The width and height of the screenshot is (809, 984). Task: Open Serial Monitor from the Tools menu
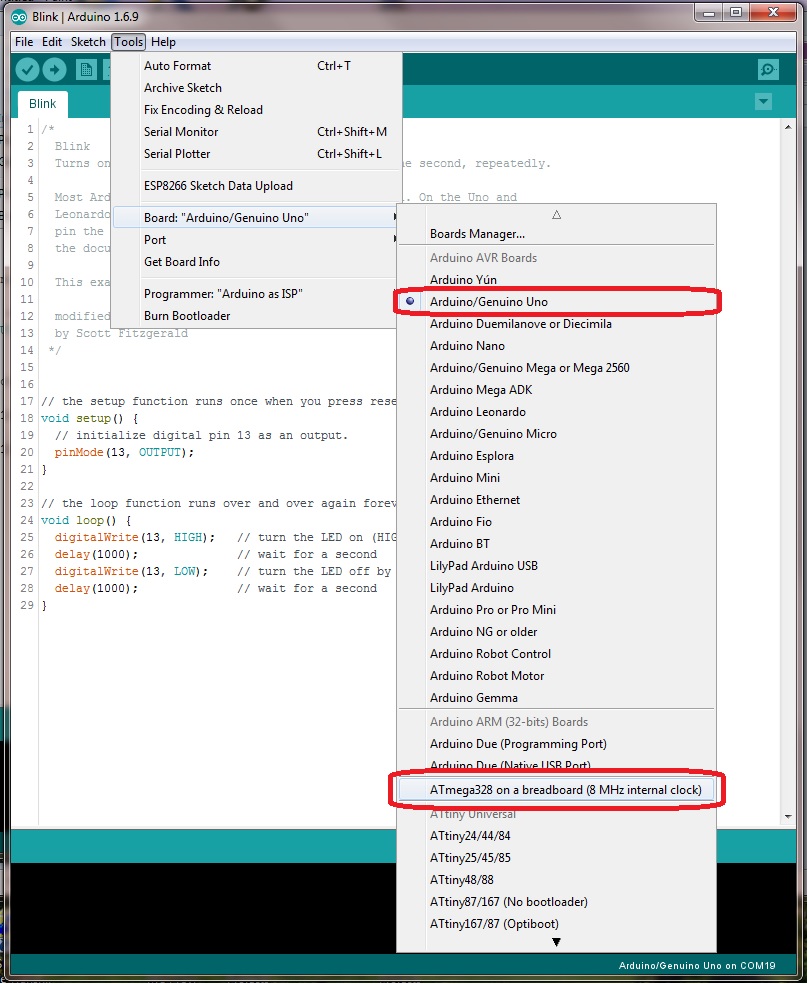click(256, 132)
